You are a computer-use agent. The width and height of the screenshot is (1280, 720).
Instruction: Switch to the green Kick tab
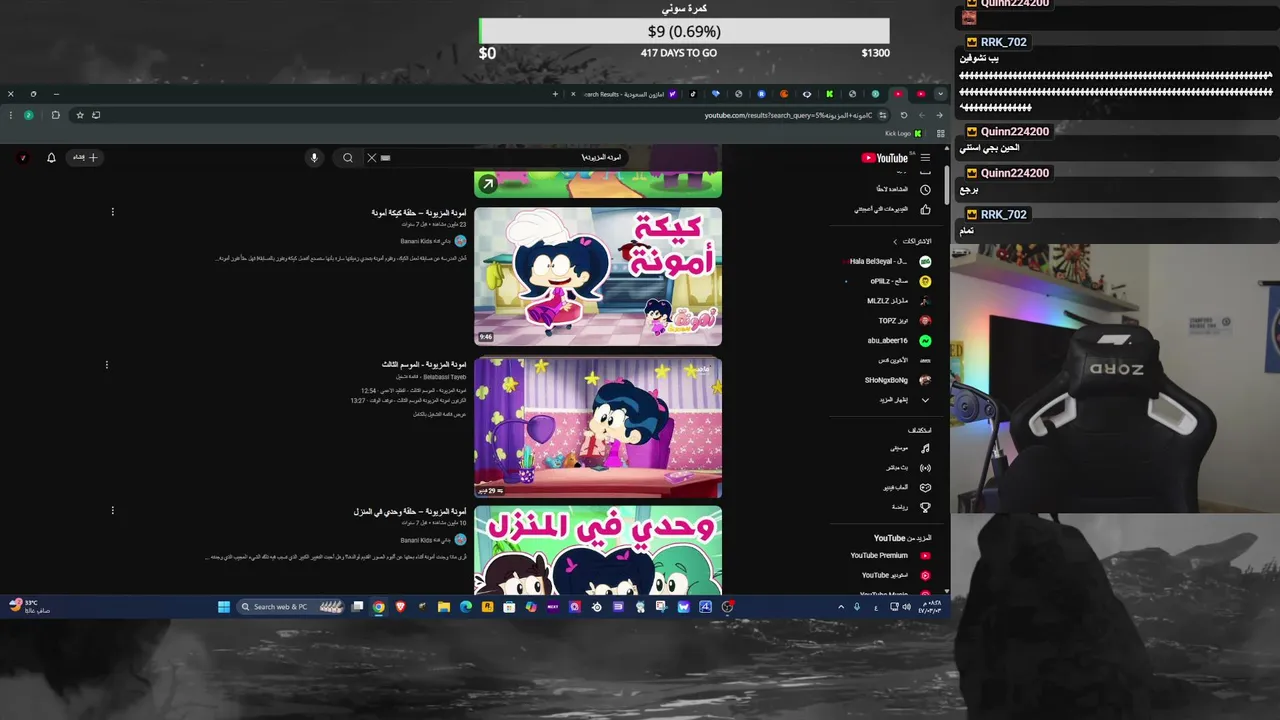829,94
